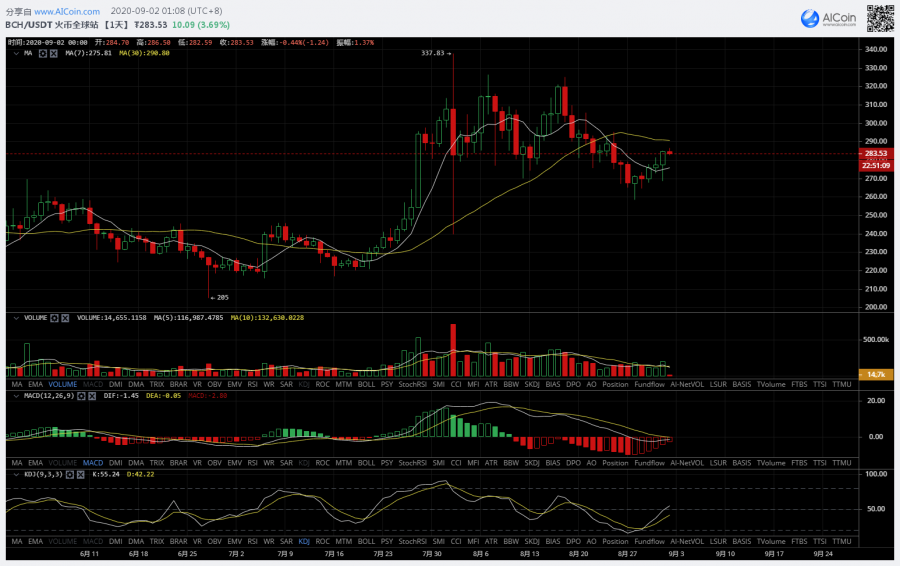
Task: Switch KDJ panel to TTSI indicator
Action: click(x=820, y=541)
